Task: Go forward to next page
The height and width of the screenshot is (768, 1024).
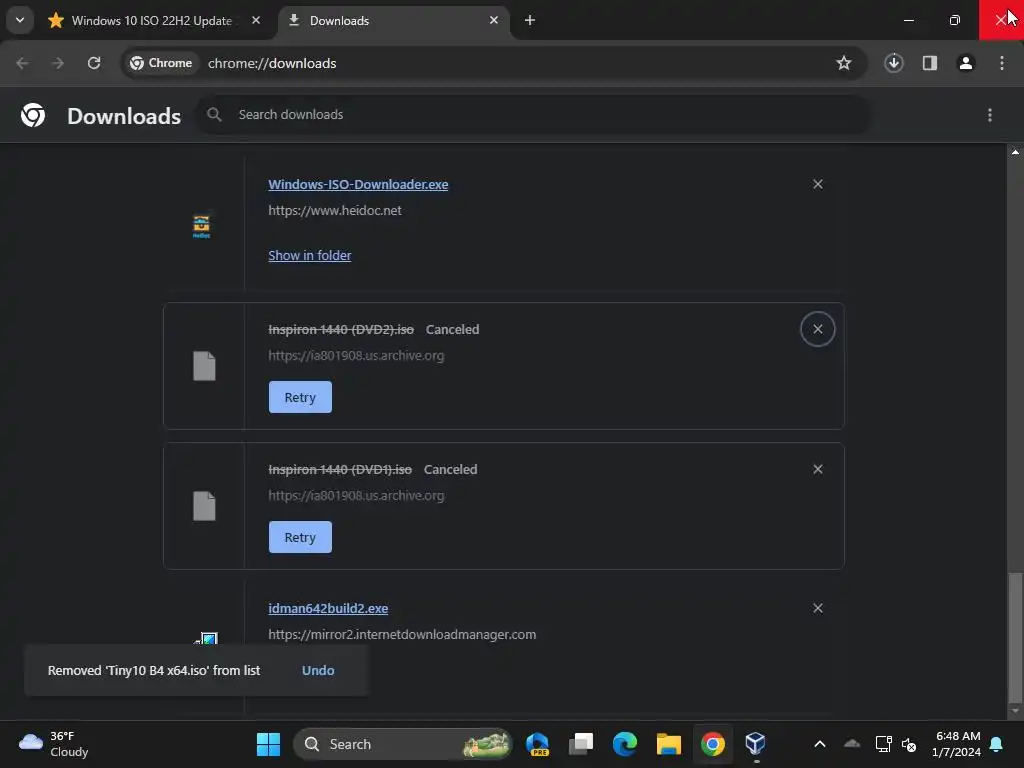Action: pyautogui.click(x=58, y=63)
